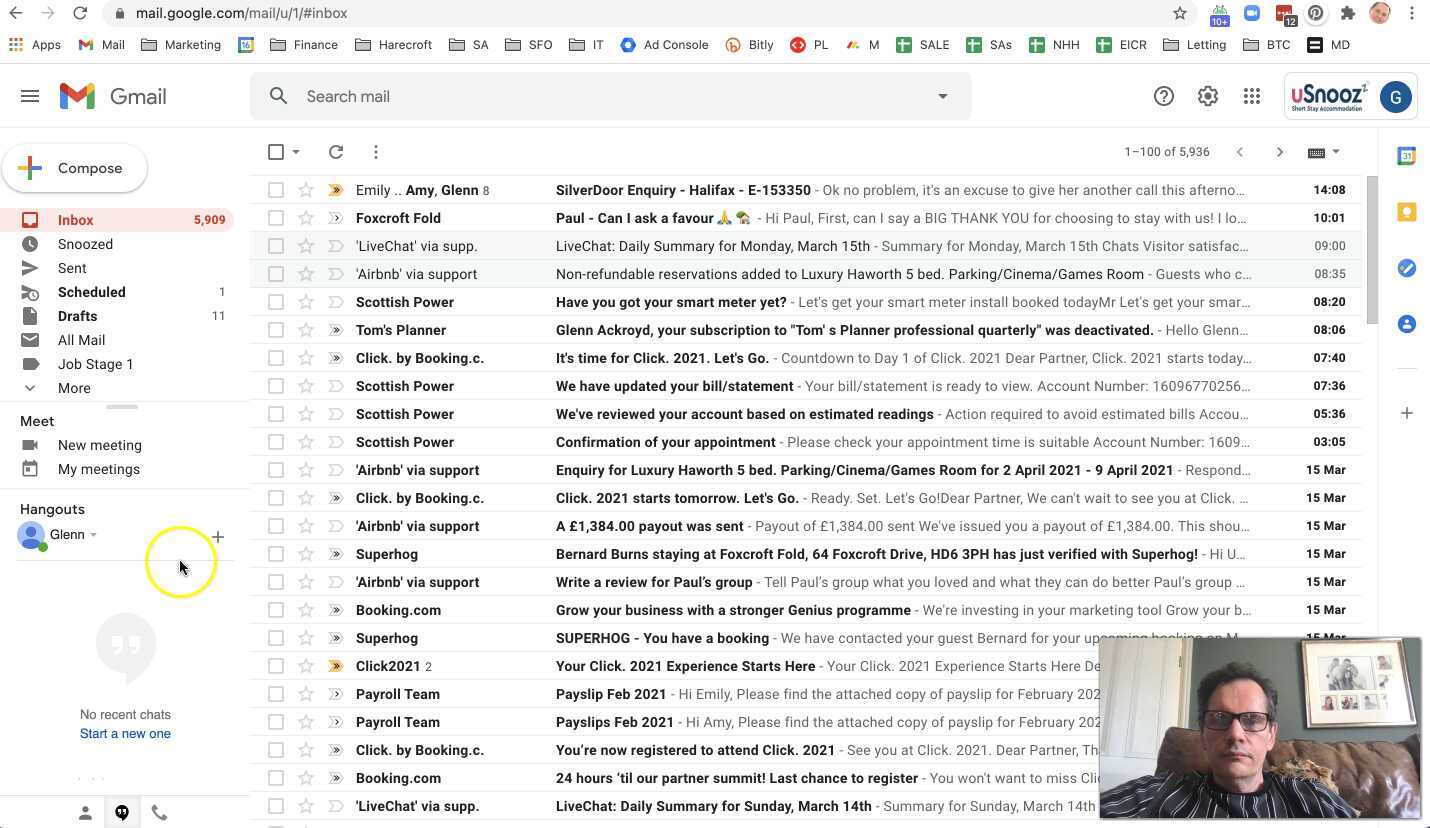This screenshot has height=828, width=1430.
Task: Open the Drafts folder
Action: click(77, 316)
